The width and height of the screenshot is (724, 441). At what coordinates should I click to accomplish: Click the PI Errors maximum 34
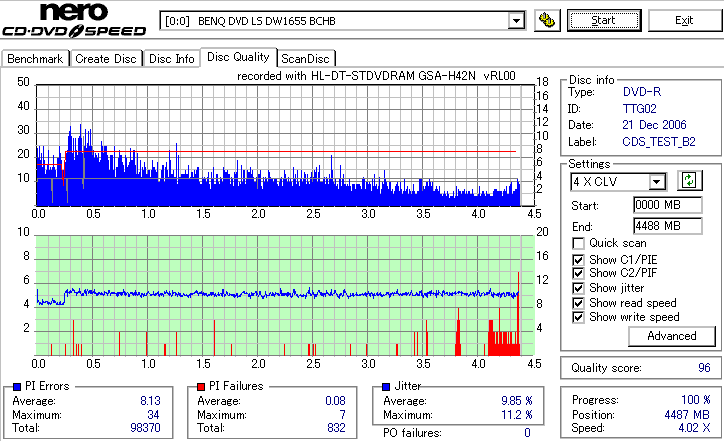coord(153,415)
